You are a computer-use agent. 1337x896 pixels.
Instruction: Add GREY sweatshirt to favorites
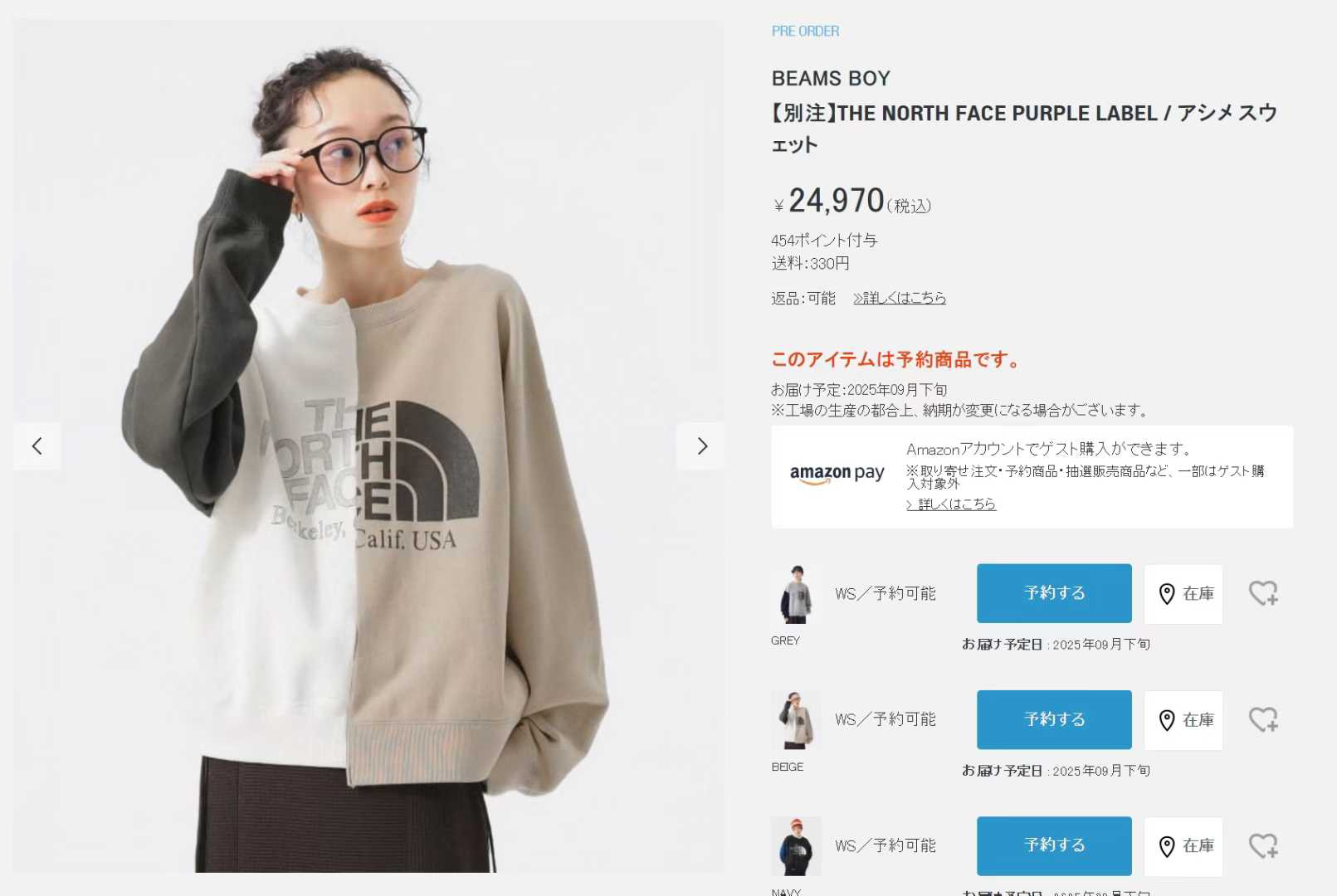1263,593
